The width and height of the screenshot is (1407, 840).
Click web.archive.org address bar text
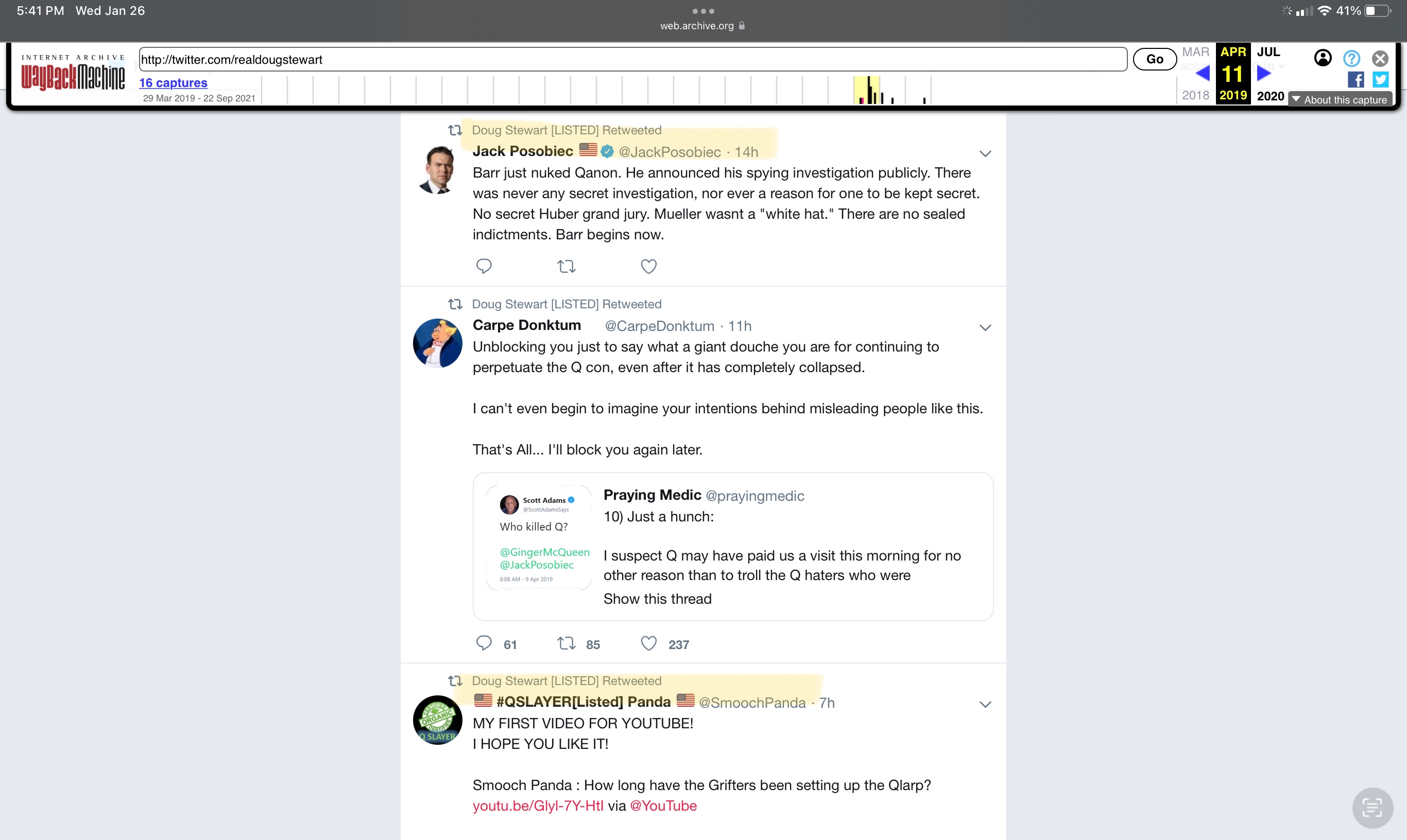point(696,26)
